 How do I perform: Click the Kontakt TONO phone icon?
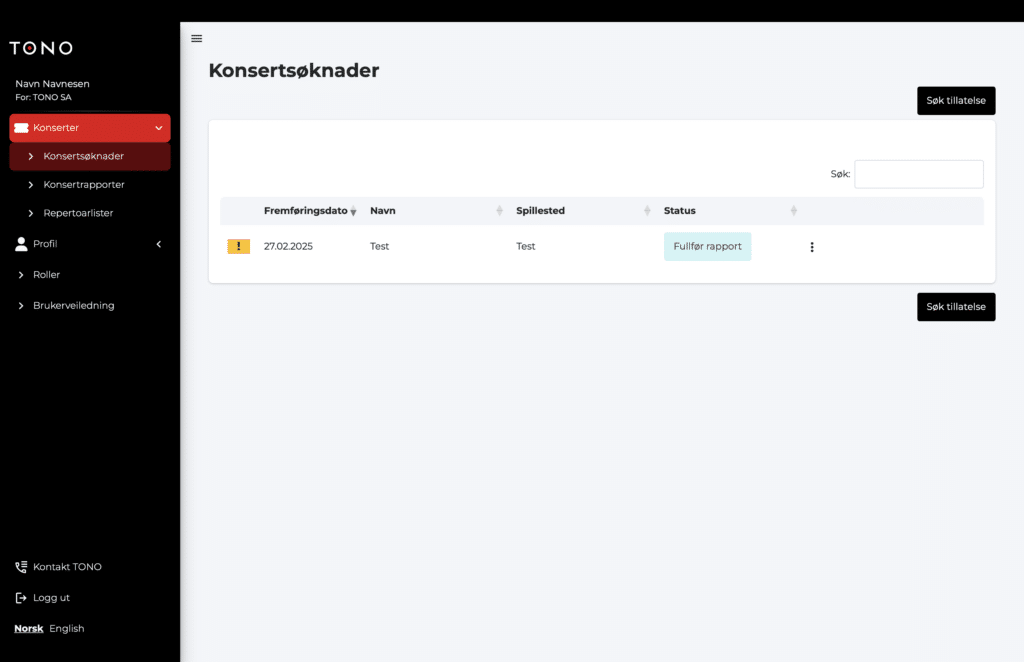pos(22,567)
